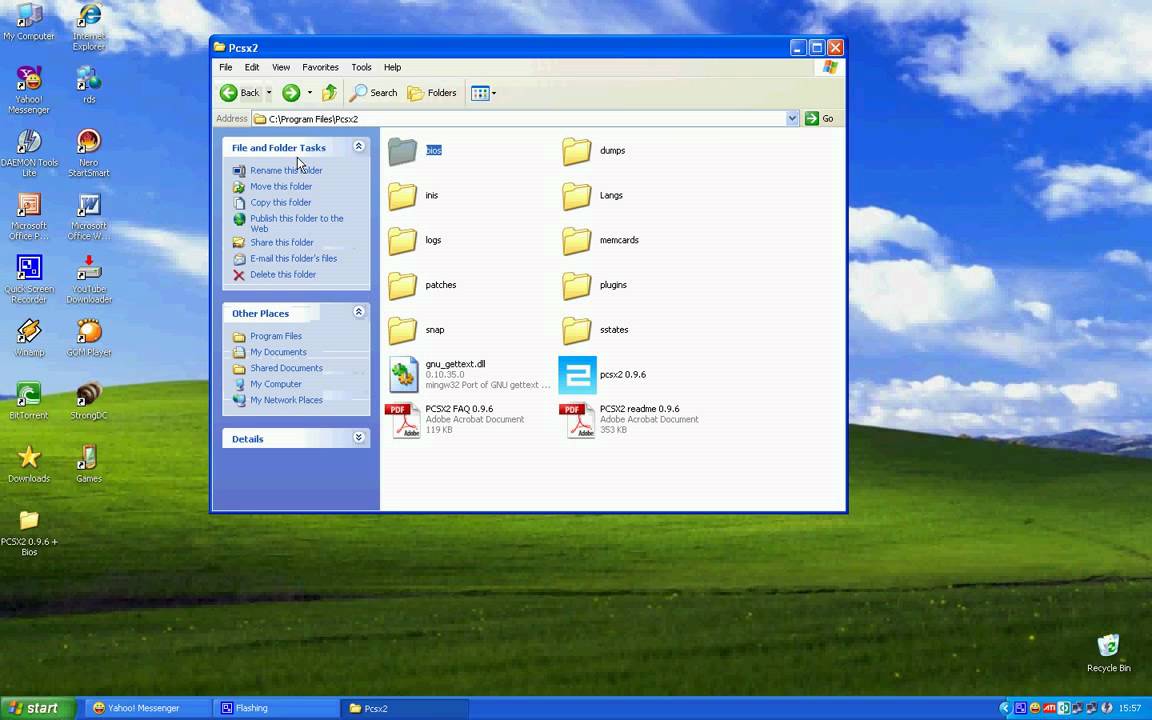Select the patches folder icon
Image resolution: width=1152 pixels, height=720 pixels.
coord(403,285)
